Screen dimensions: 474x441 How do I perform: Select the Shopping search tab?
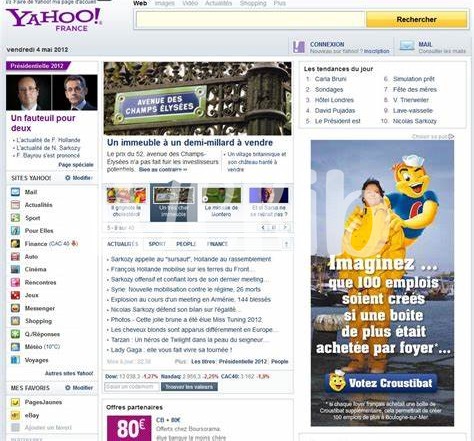253,3
